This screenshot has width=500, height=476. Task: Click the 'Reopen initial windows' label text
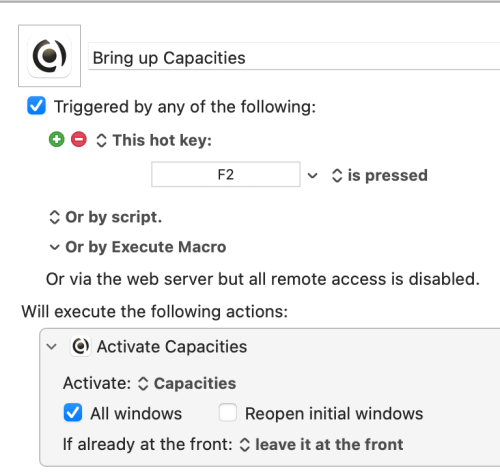click(x=334, y=414)
